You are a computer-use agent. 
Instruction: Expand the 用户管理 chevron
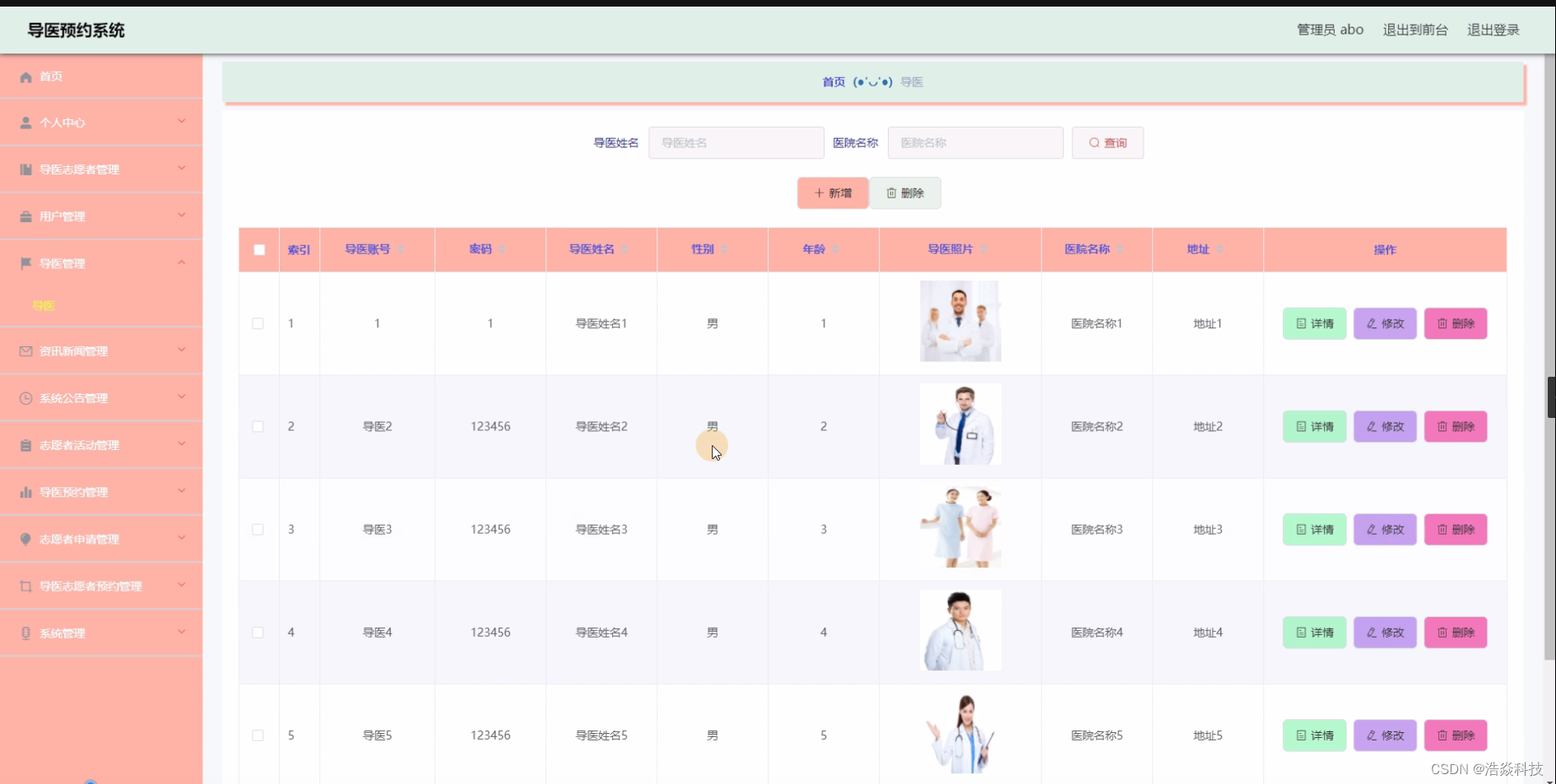pyautogui.click(x=182, y=216)
